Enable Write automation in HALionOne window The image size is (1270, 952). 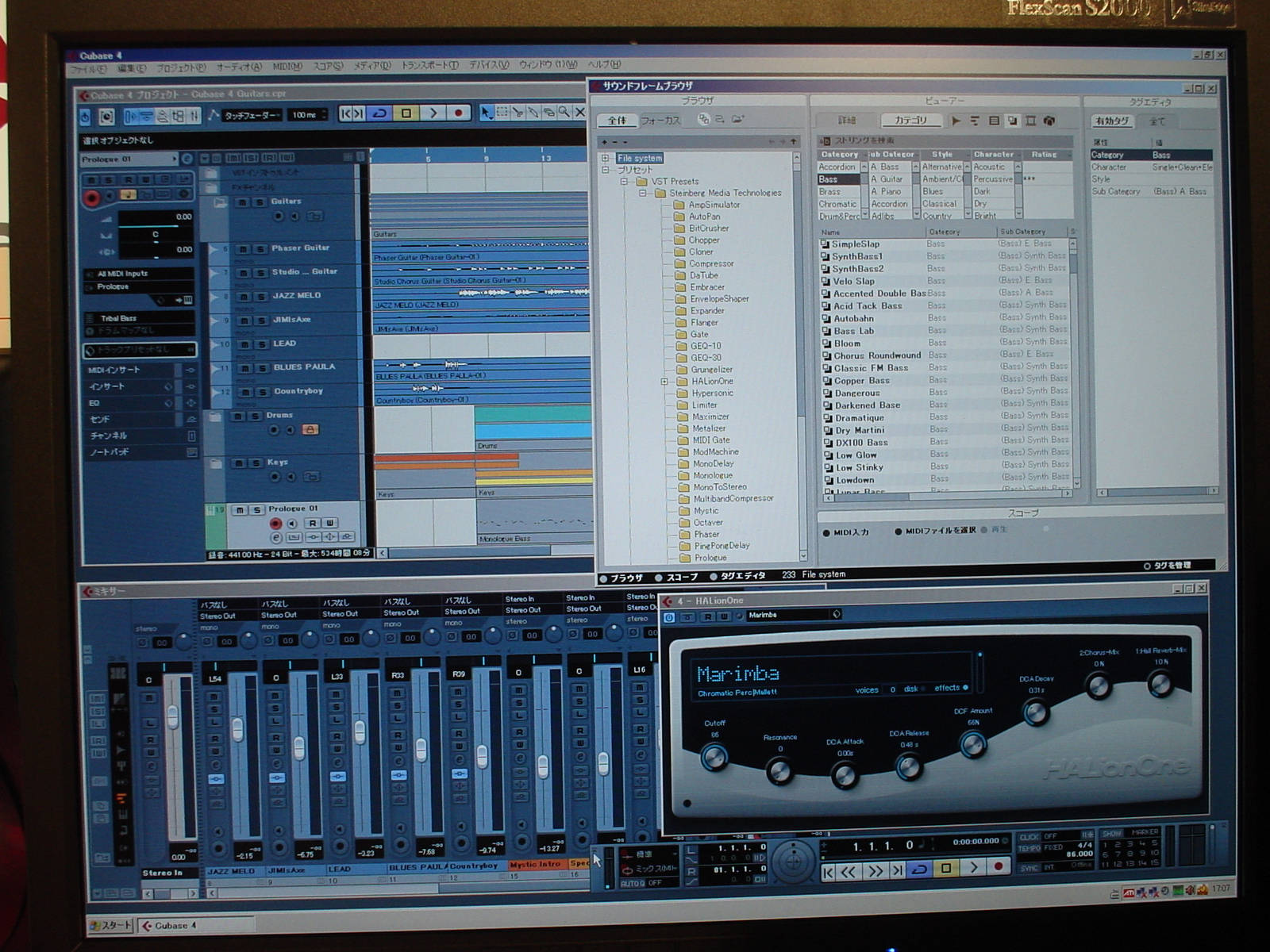click(x=723, y=616)
